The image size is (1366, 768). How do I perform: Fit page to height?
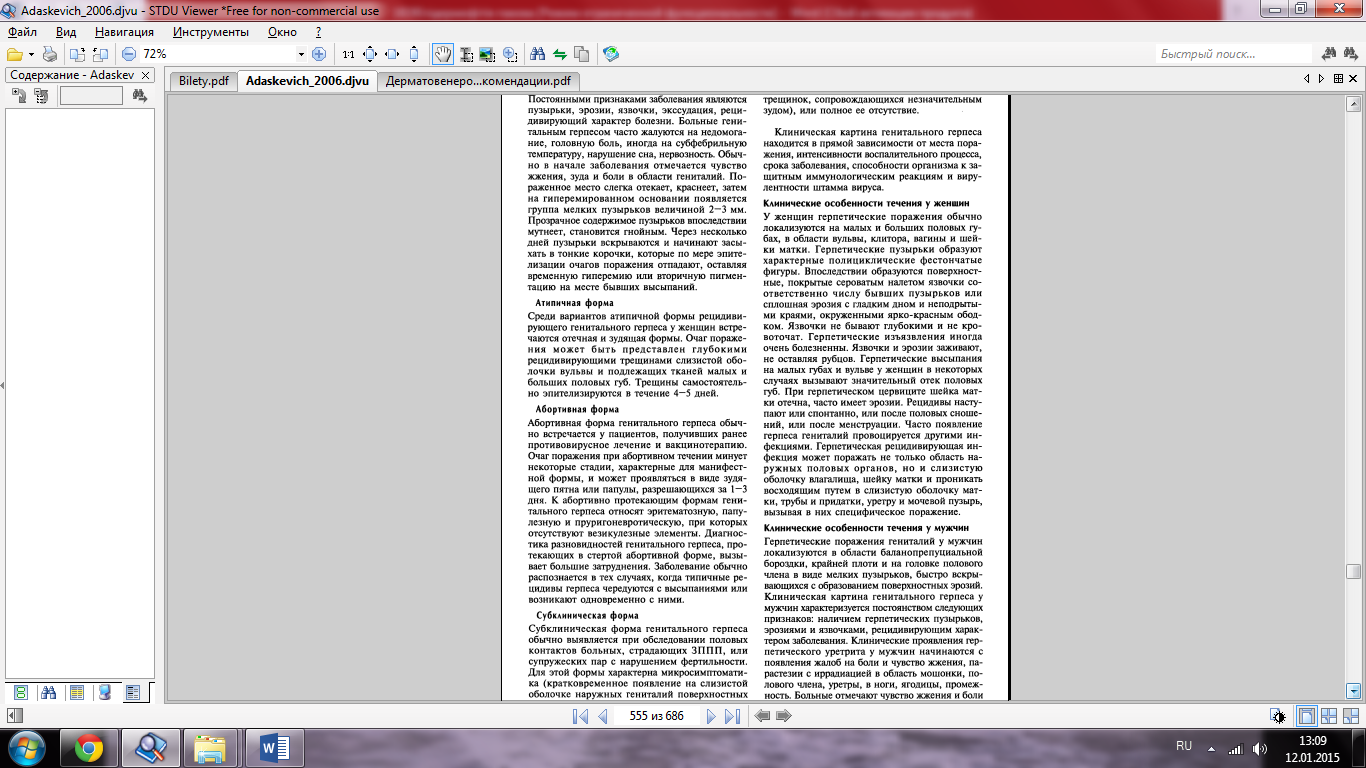pos(414,54)
